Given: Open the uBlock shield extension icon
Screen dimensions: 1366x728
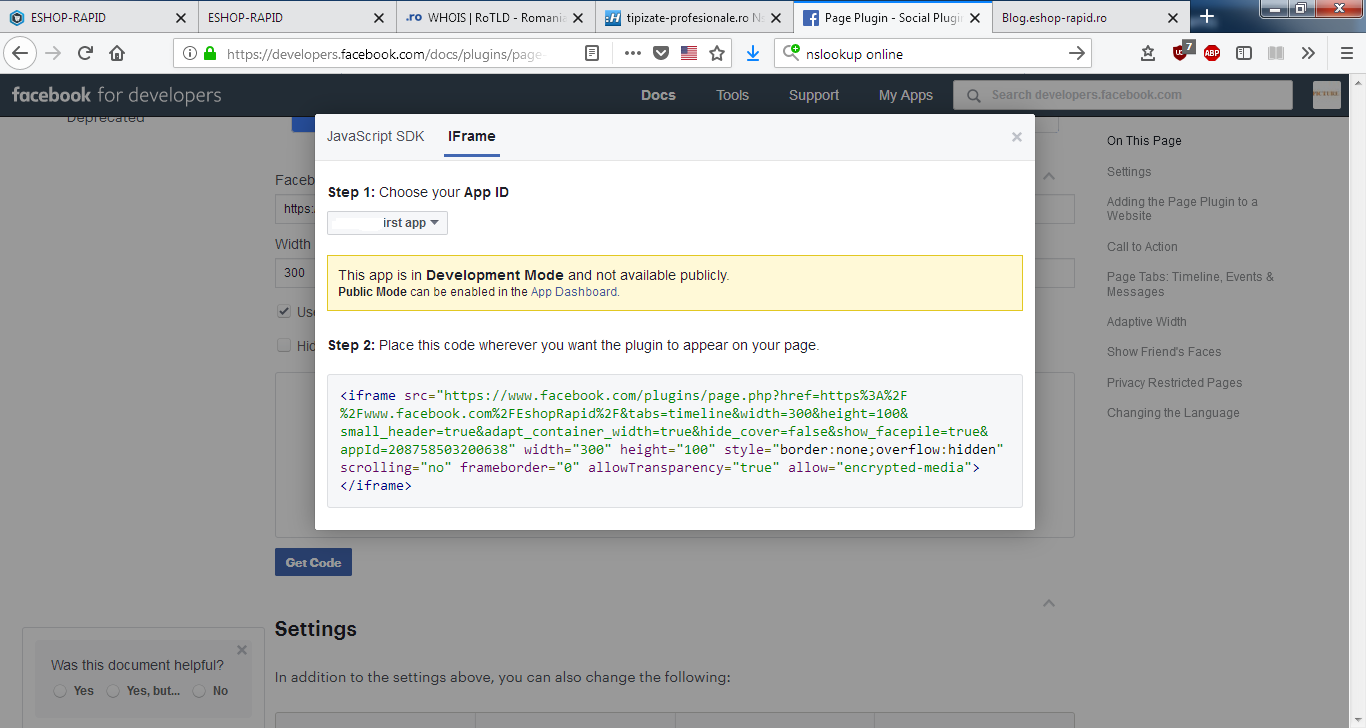Looking at the screenshot, I should point(1182,52).
